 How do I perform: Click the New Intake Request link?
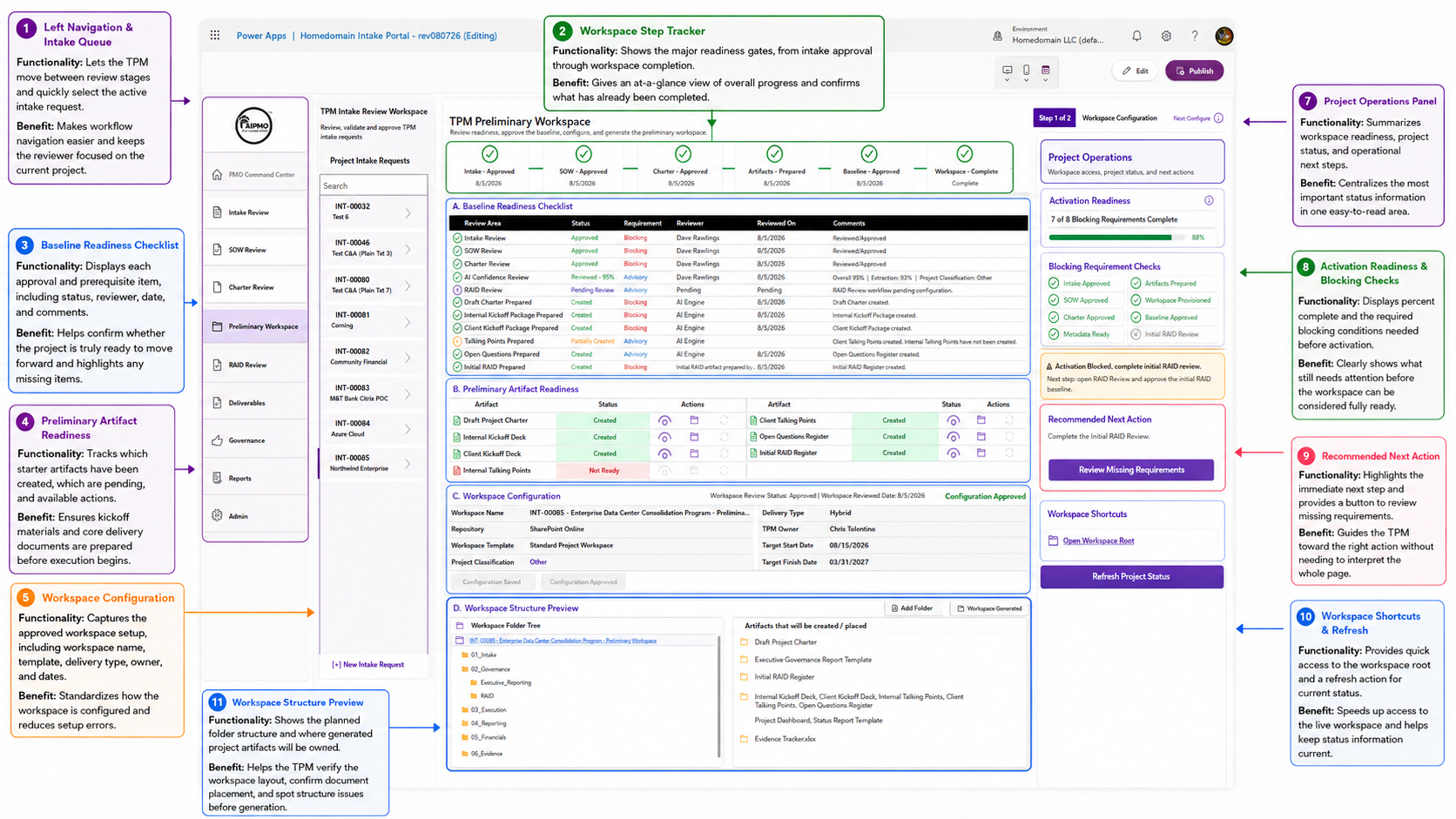[x=367, y=665]
